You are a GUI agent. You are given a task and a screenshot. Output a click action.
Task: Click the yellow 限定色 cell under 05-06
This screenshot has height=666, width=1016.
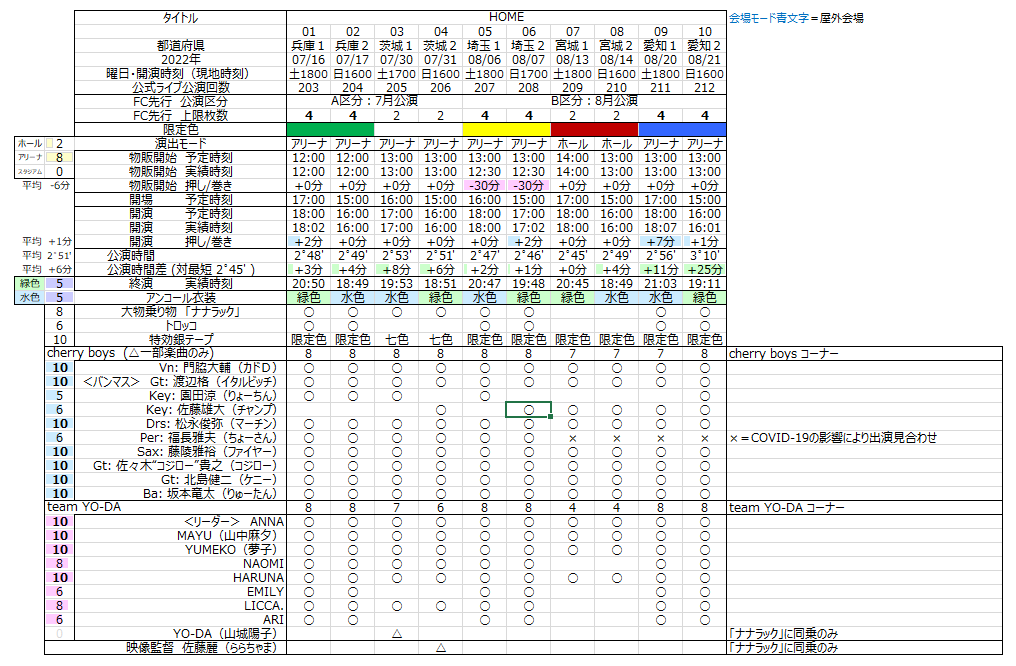[x=507, y=130]
